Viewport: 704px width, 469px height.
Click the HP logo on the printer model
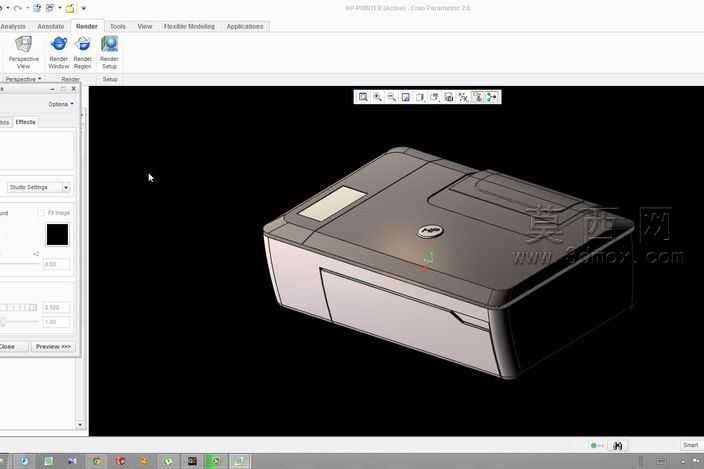pos(431,231)
